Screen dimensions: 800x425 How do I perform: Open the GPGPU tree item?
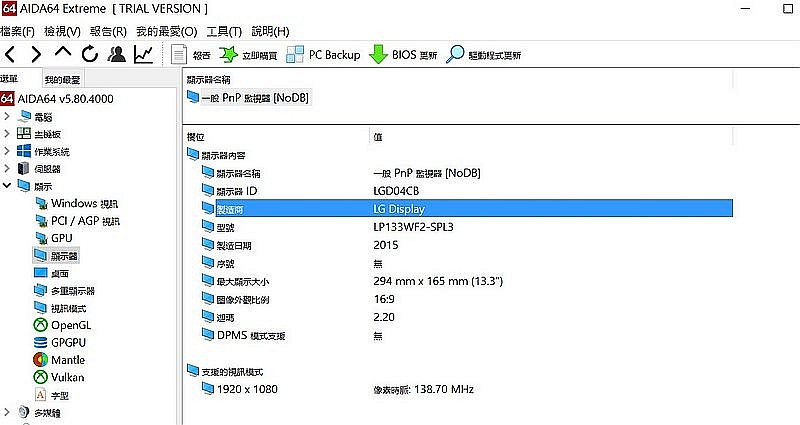60,343
